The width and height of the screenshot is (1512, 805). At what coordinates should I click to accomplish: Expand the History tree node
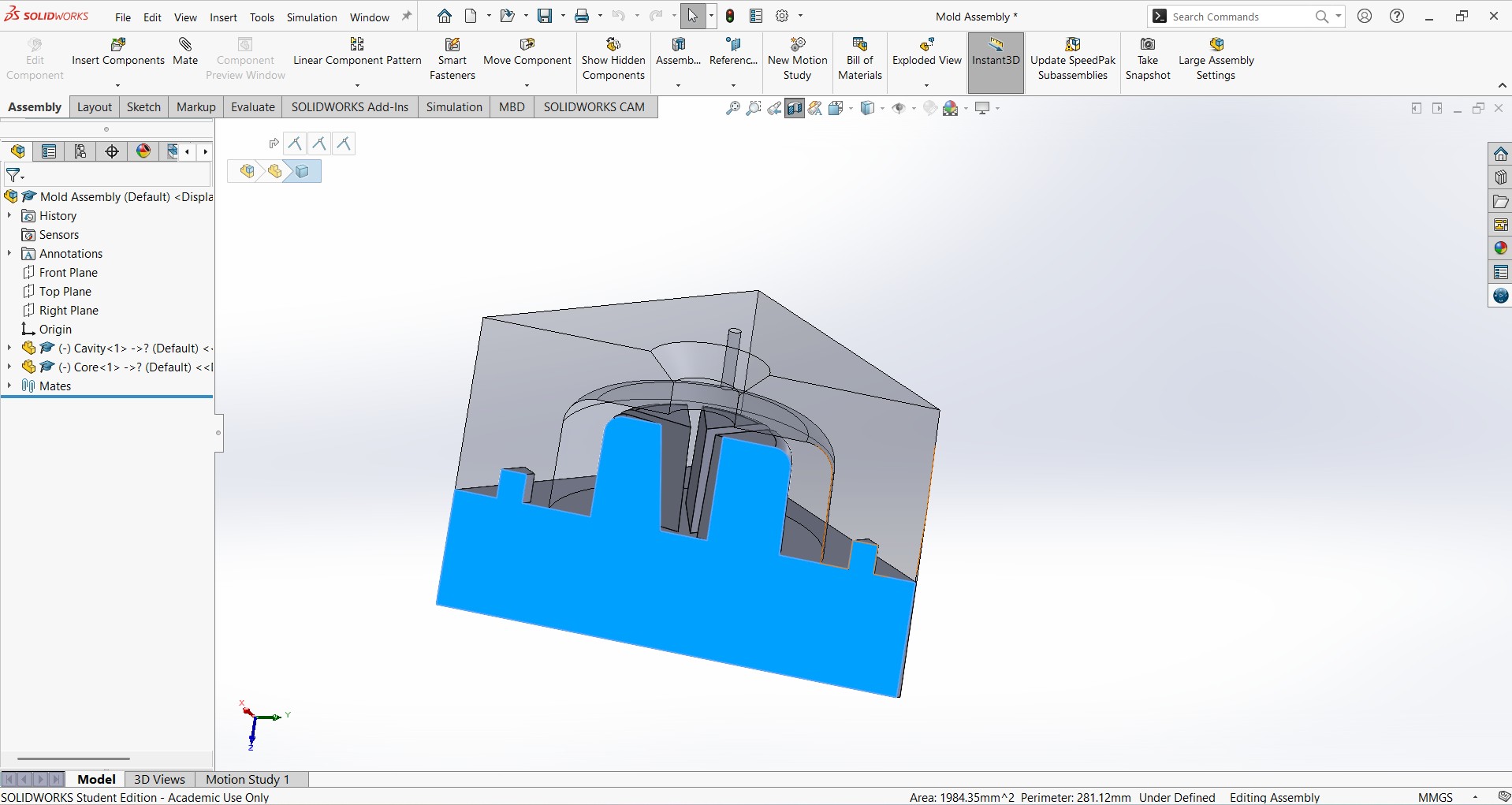click(x=9, y=215)
